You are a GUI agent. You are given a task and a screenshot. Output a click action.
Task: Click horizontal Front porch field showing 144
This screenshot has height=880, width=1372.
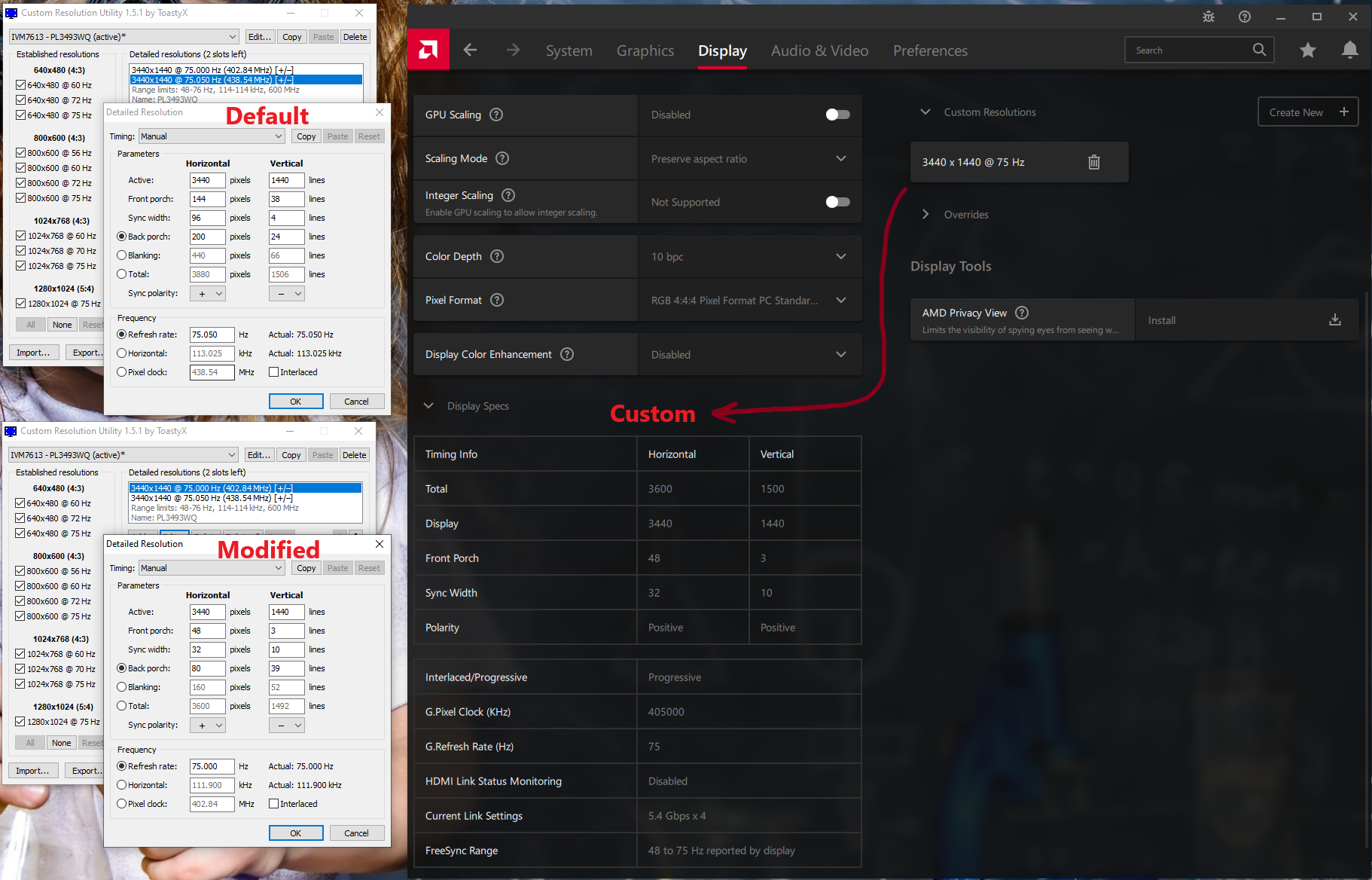pyautogui.click(x=207, y=199)
